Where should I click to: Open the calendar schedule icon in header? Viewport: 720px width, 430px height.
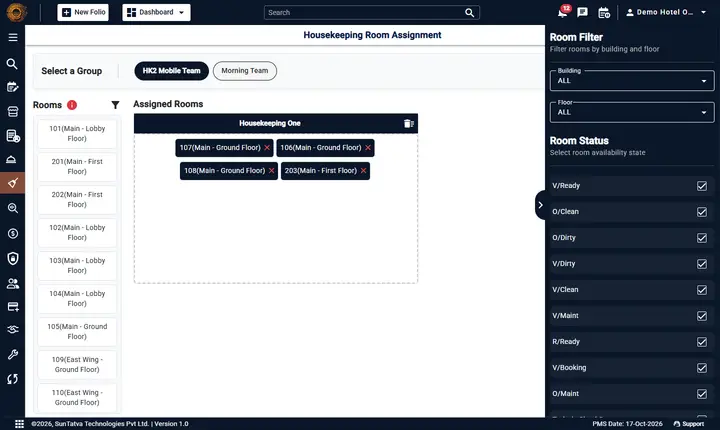(x=604, y=12)
